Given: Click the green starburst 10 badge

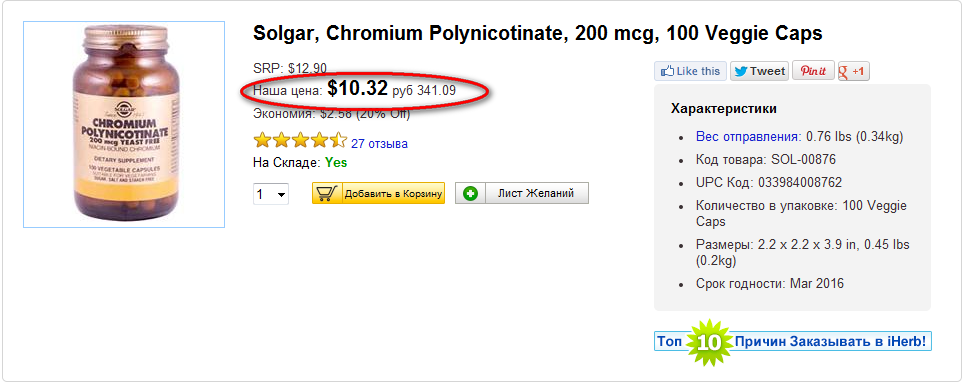Looking at the screenshot, I should [x=709, y=342].
